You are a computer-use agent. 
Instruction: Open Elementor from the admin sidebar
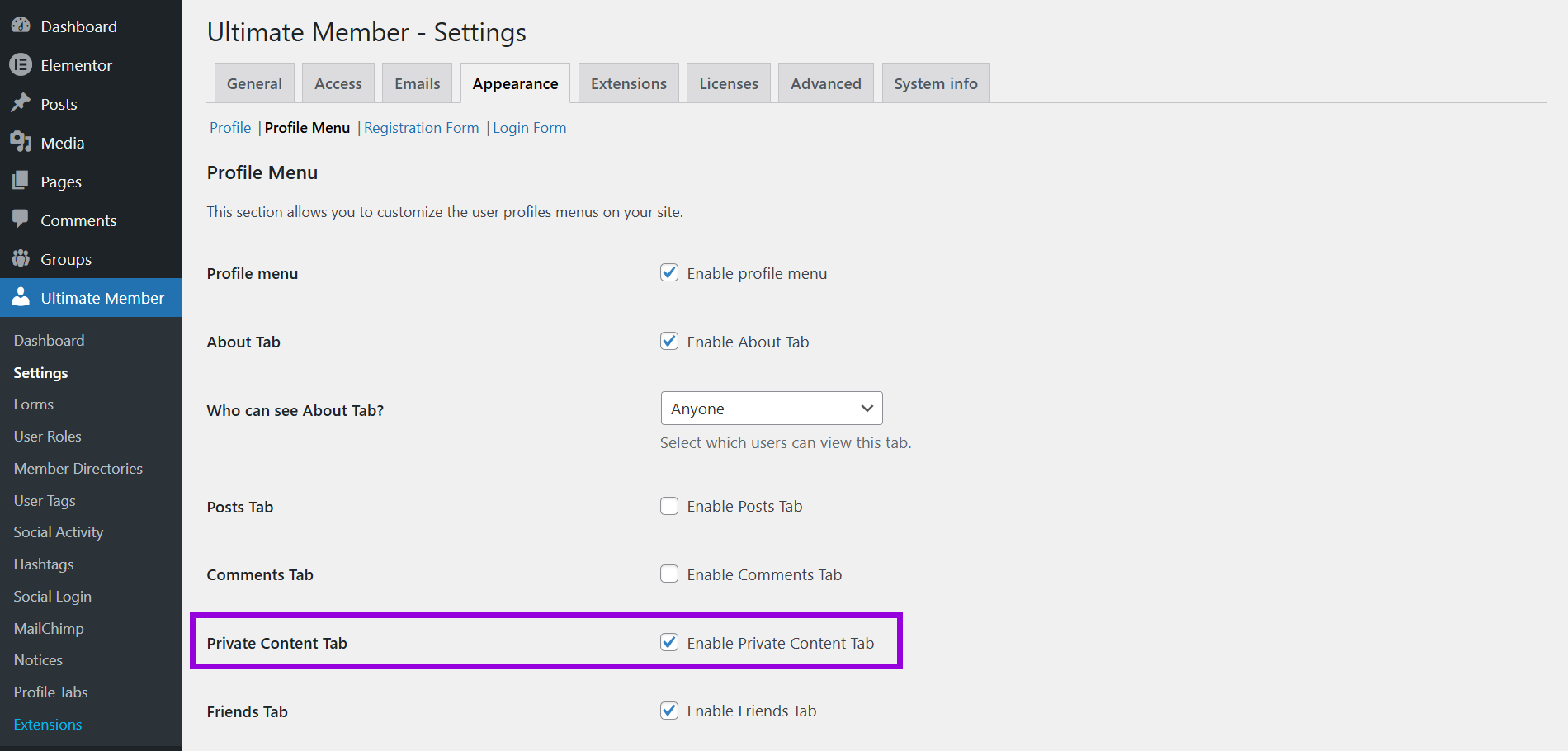click(91, 64)
